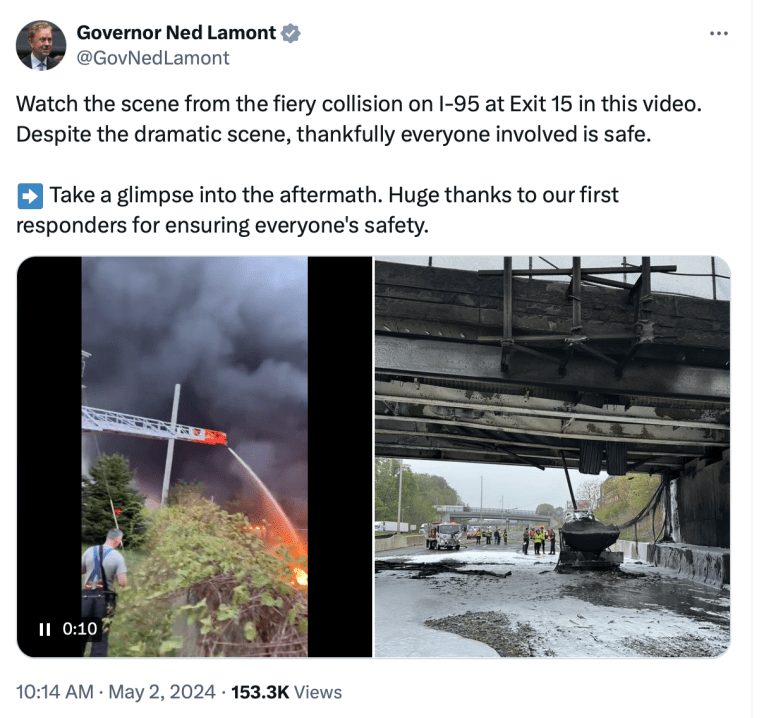The image size is (771, 718).
Task: Click Governor Ned Lamont's profile picture
Action: 41,45
